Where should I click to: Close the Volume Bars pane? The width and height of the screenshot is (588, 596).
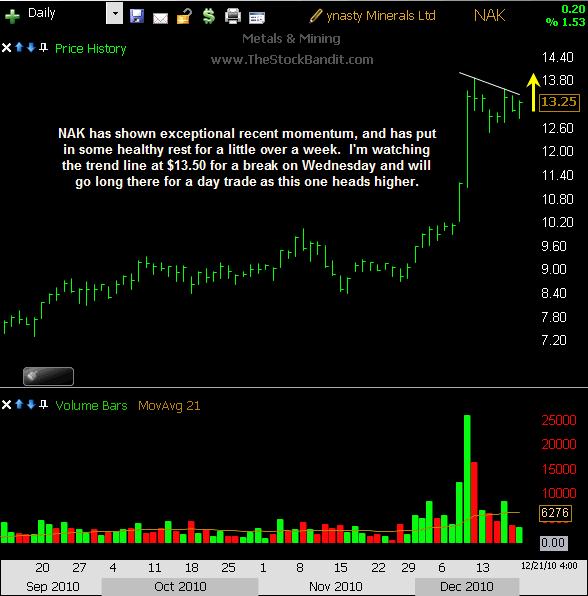click(6, 404)
